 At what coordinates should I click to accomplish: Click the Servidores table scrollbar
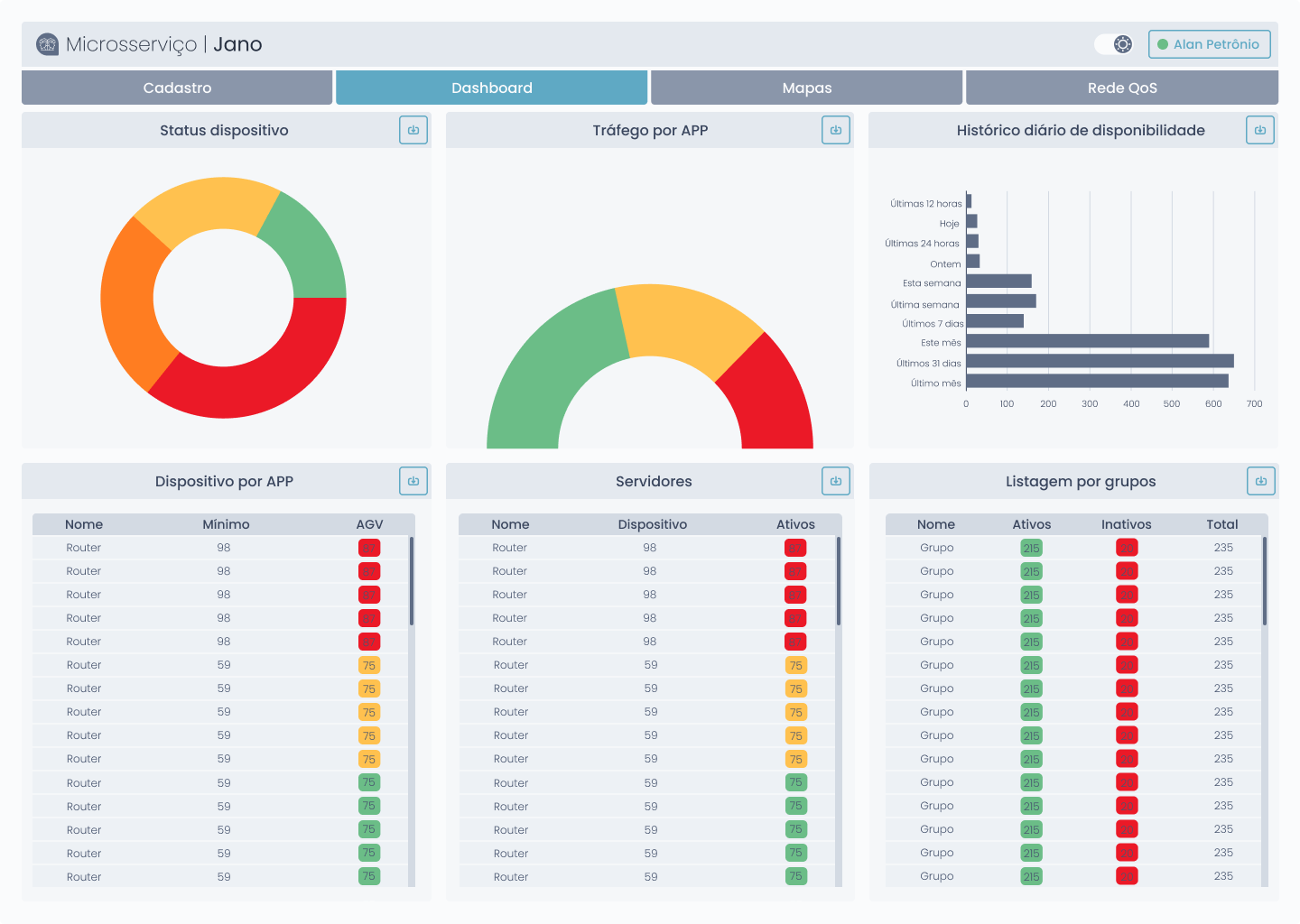tap(839, 581)
